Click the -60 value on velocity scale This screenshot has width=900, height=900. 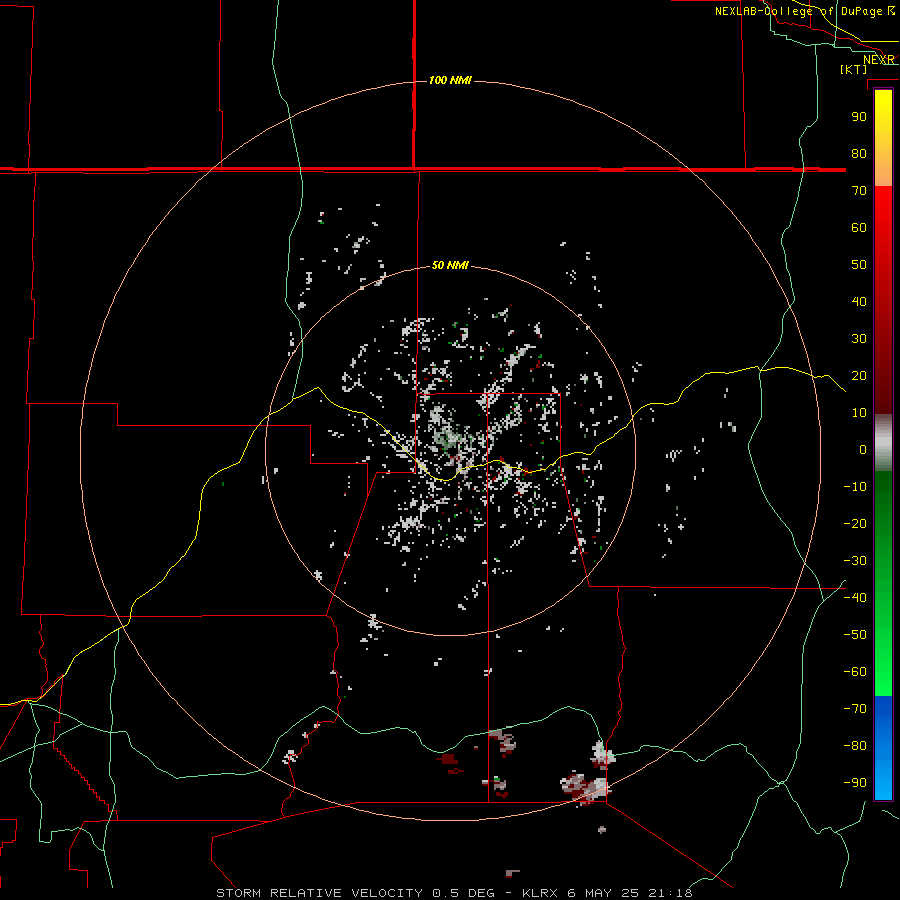click(x=855, y=672)
